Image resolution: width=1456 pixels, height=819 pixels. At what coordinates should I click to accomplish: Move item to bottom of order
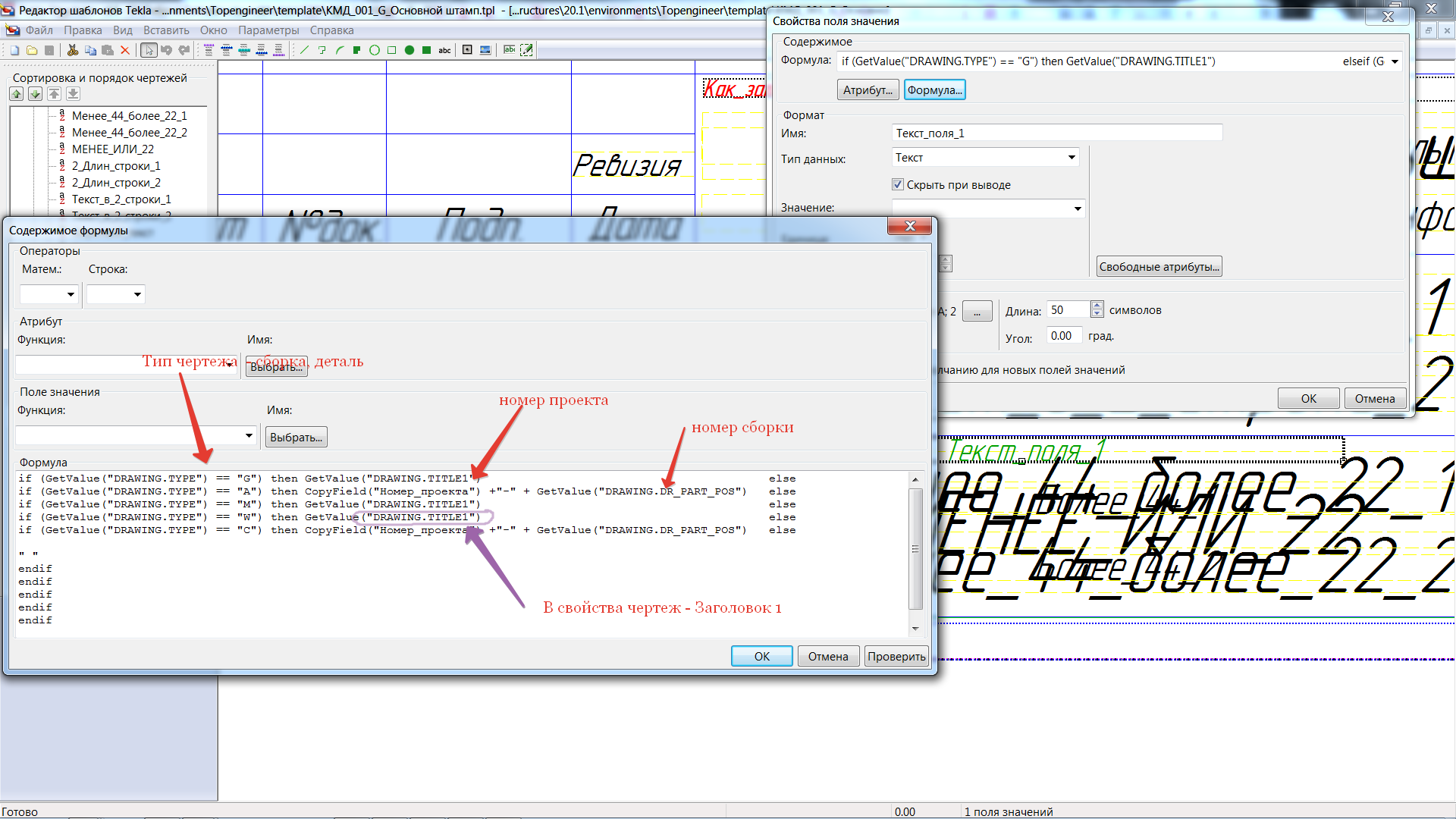pyautogui.click(x=73, y=94)
